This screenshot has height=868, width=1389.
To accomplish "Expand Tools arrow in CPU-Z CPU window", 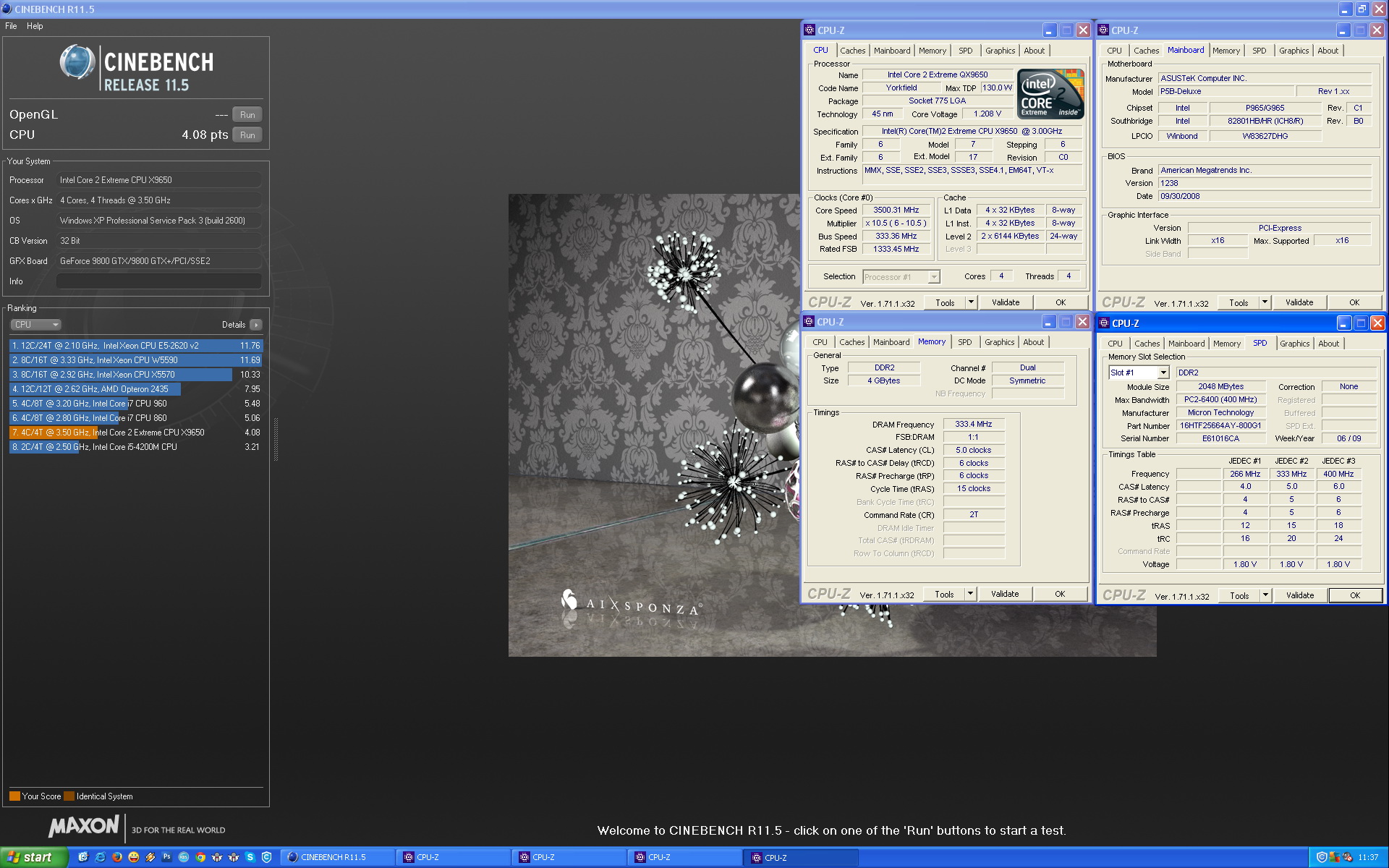I will (971, 302).
